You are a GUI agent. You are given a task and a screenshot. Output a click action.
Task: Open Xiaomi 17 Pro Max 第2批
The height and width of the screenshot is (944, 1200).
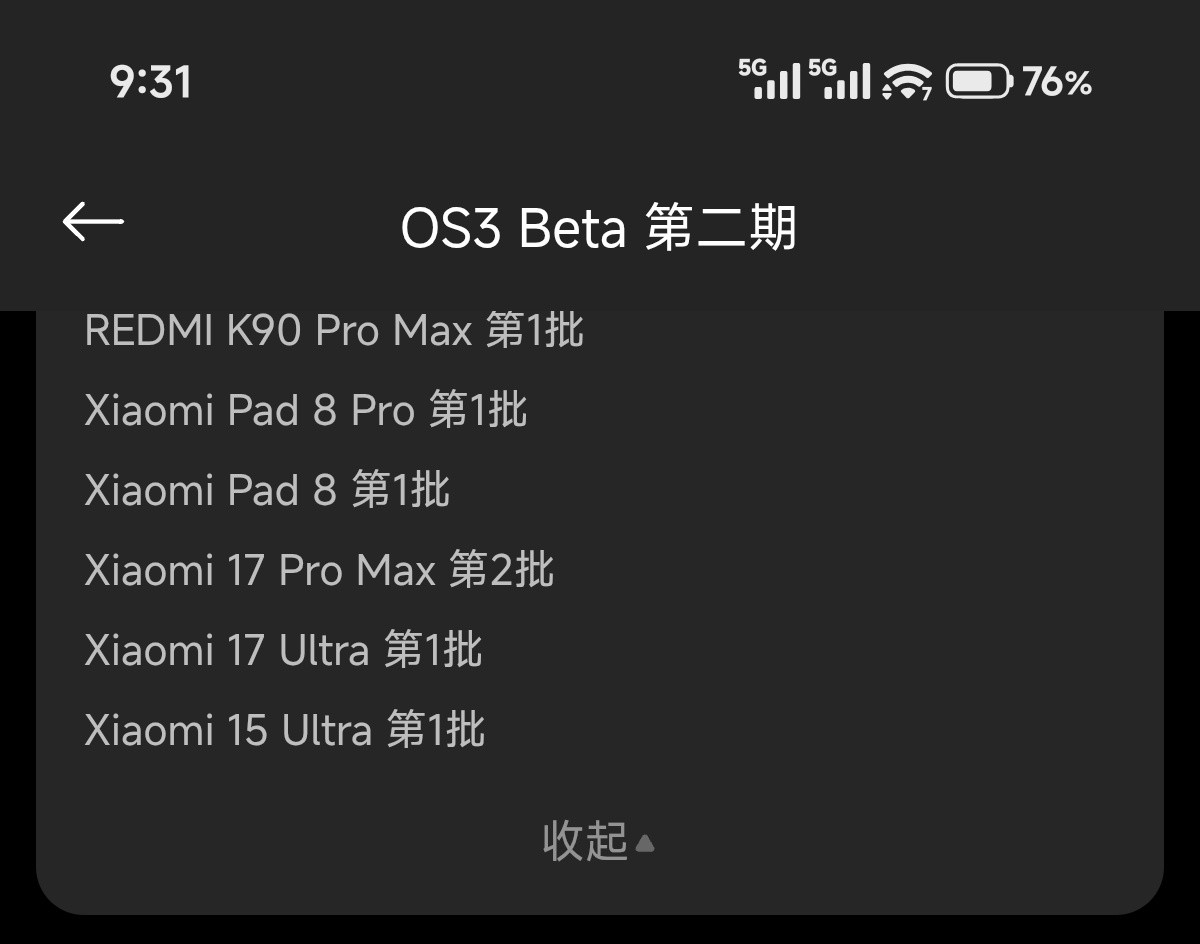[x=320, y=570]
